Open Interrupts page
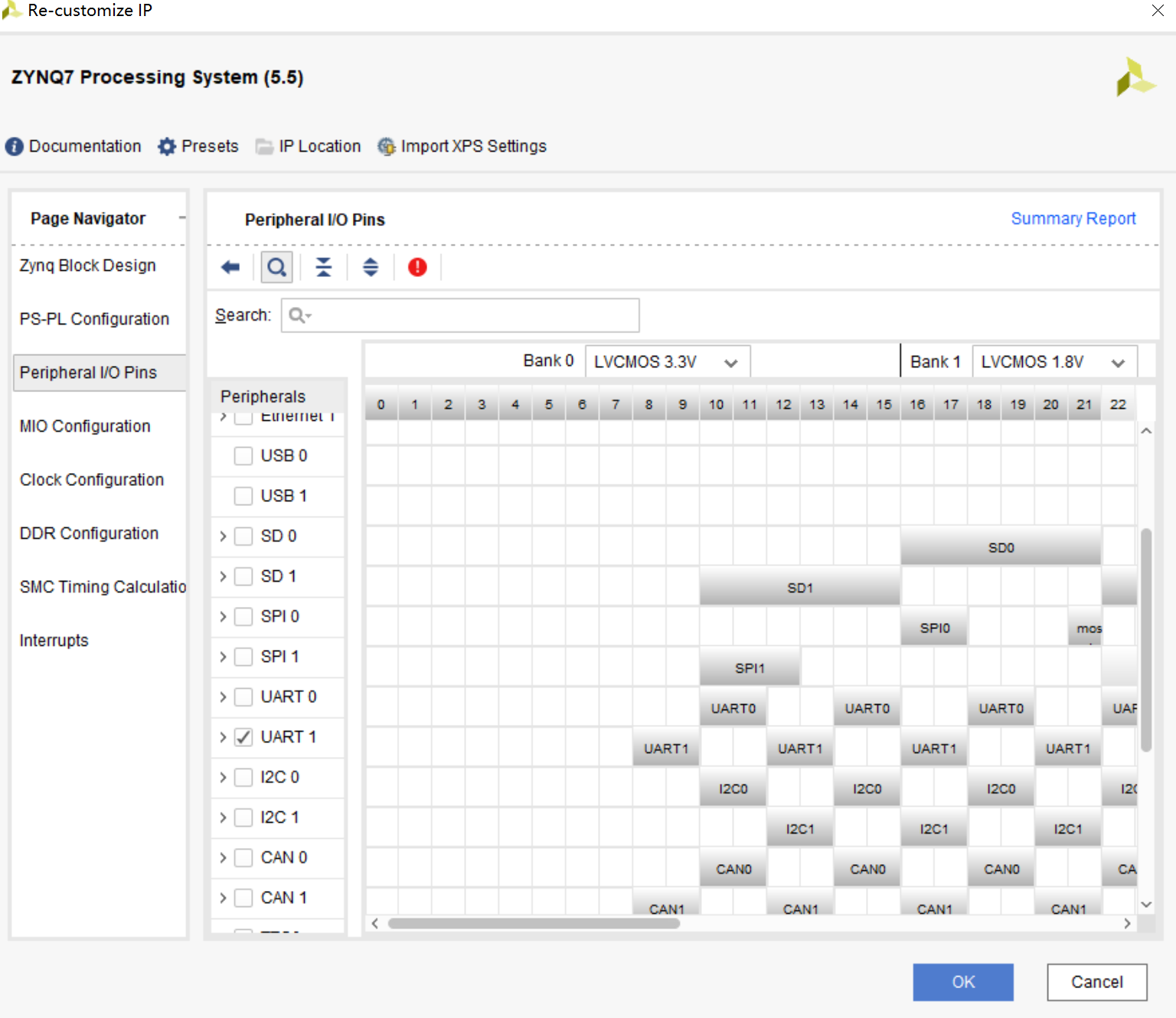The width and height of the screenshot is (1176, 1018). point(54,641)
